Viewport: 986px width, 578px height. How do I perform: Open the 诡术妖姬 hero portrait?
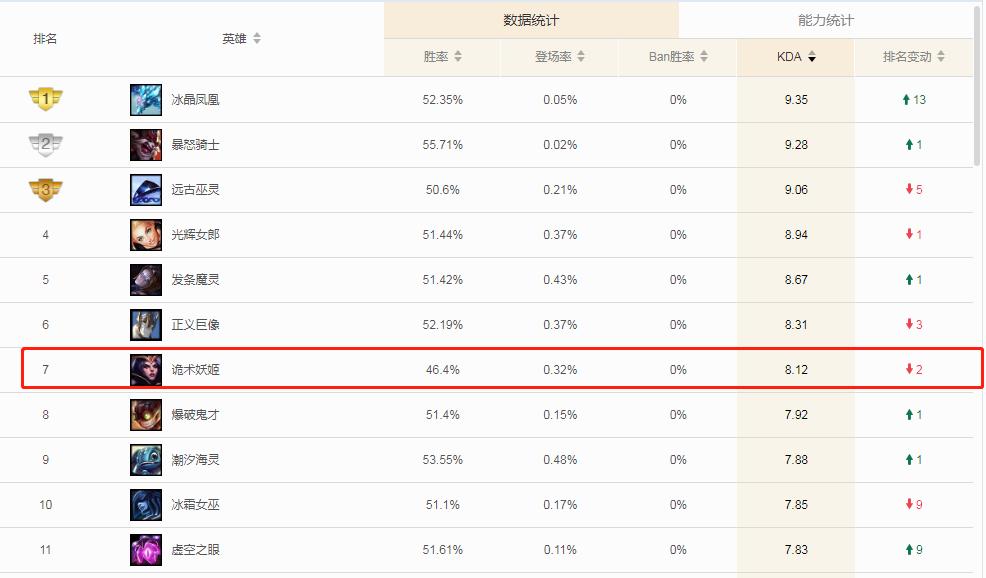146,370
